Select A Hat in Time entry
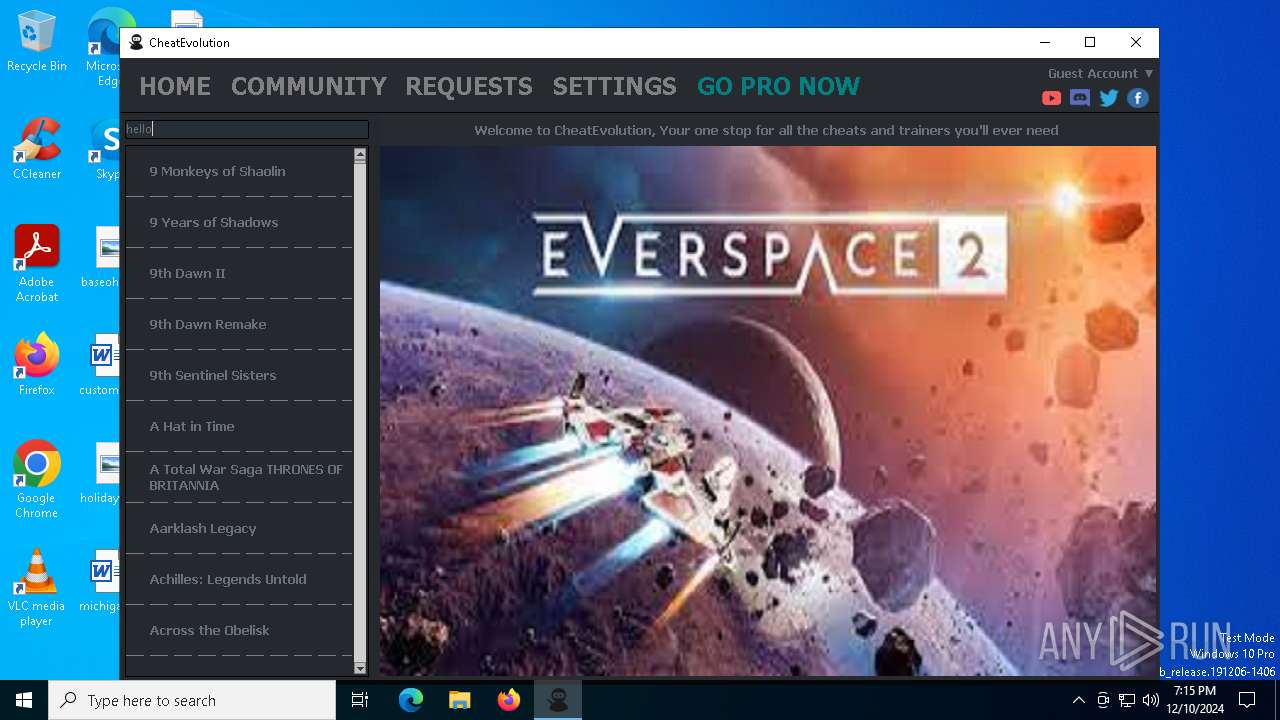Screen dimensions: 1280x720 (240, 426)
